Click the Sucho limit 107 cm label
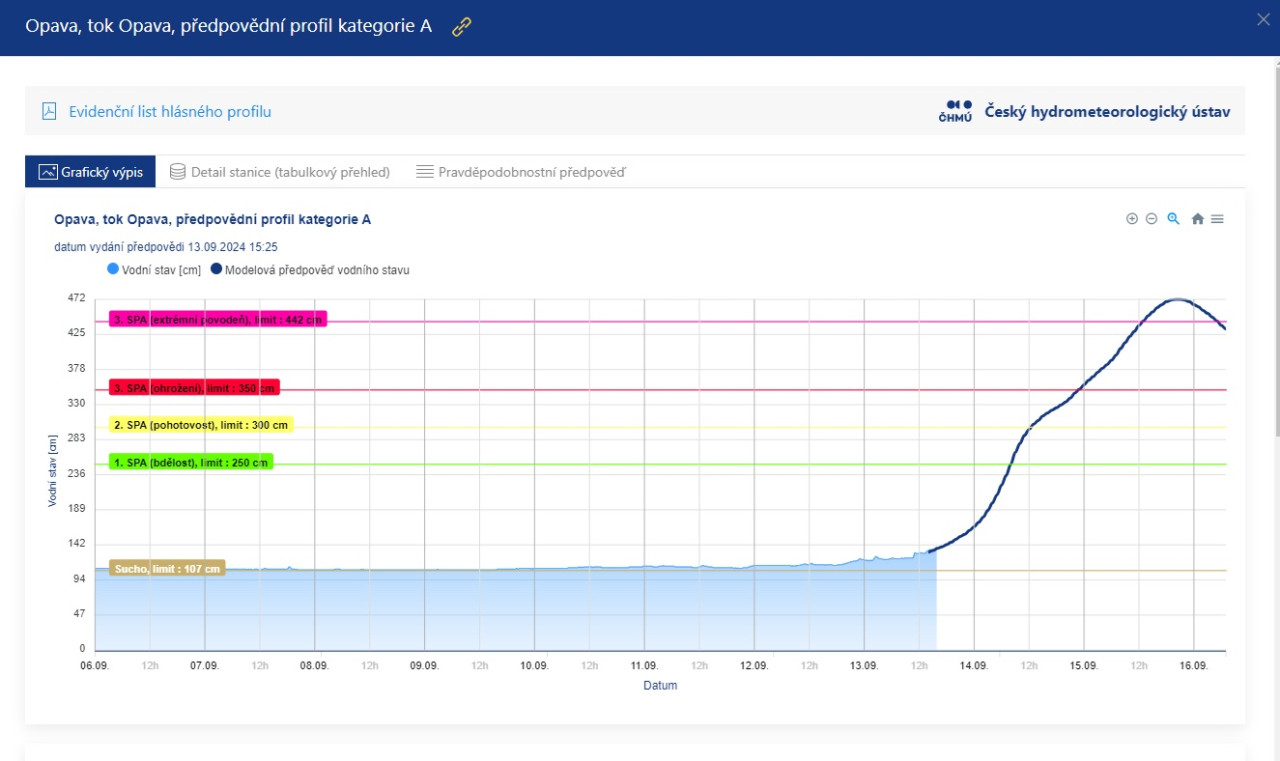1280x761 pixels. [167, 569]
